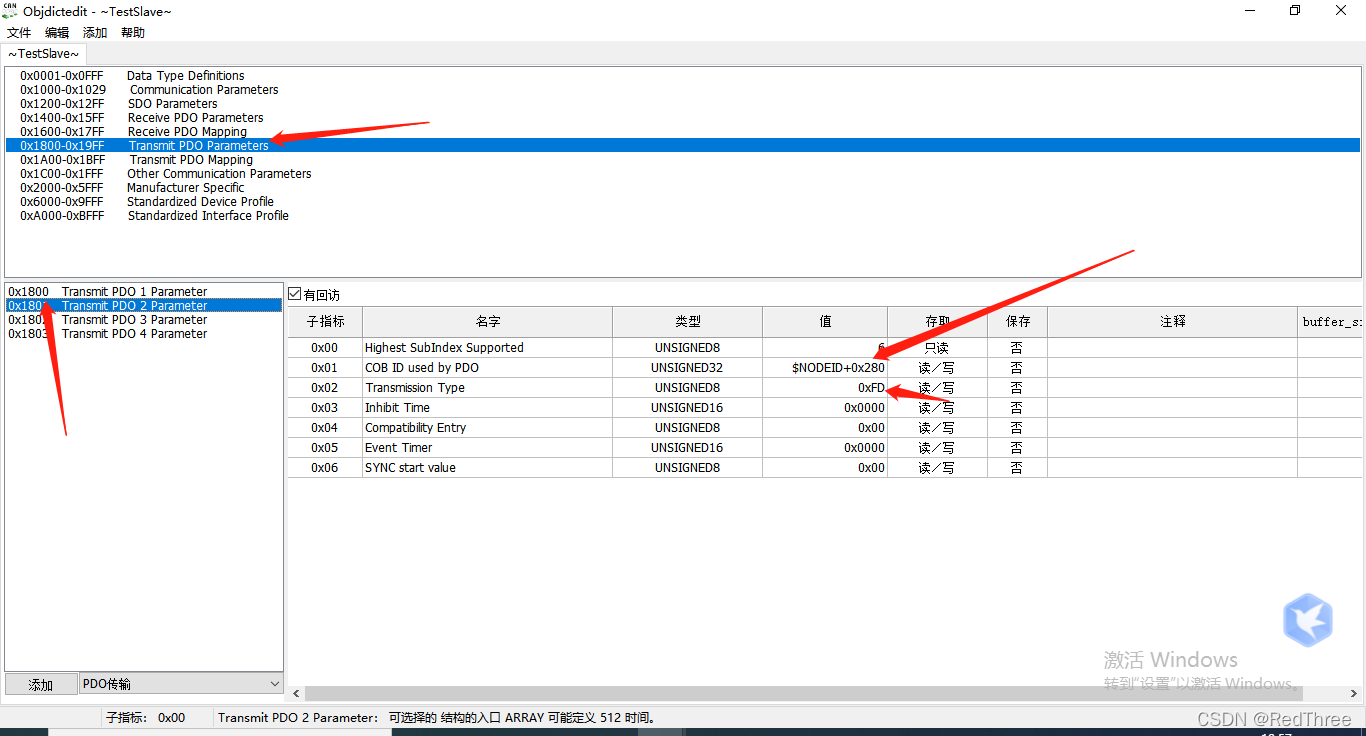Select Transmit PDO Parameters range
Screen dimensions: 1366x736
(683, 146)
